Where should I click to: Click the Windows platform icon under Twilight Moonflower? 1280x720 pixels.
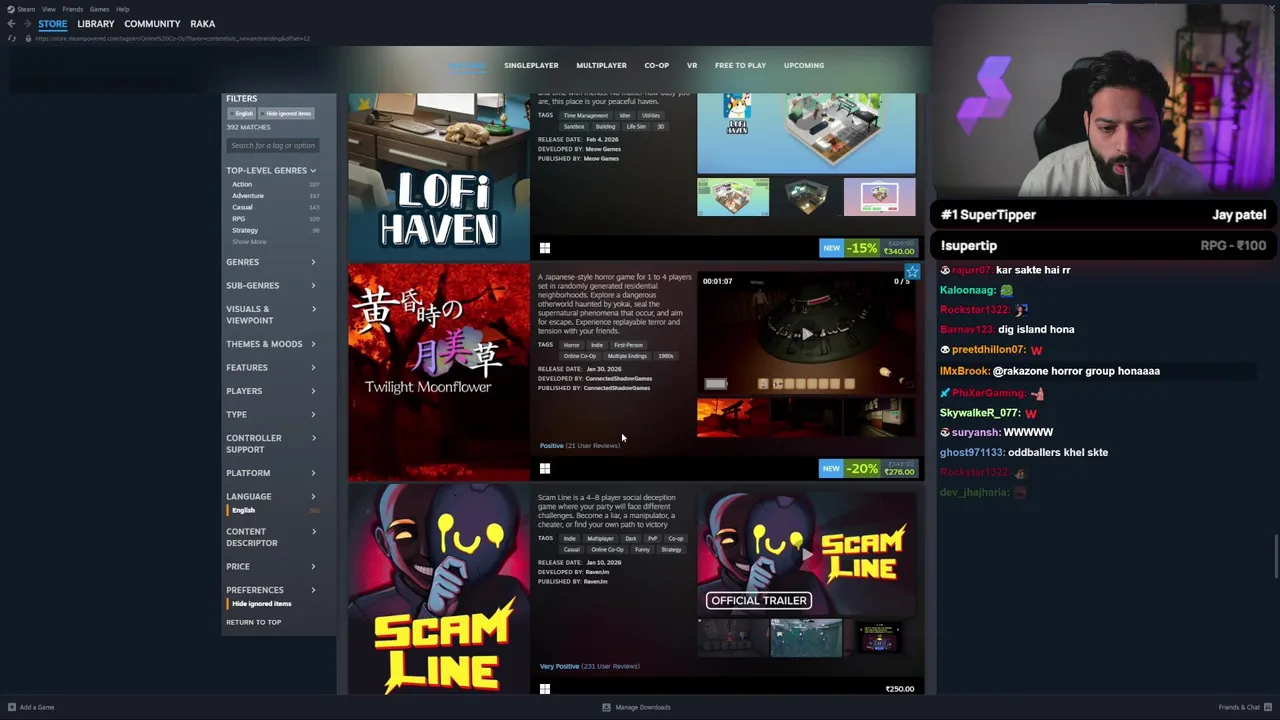[x=544, y=468]
